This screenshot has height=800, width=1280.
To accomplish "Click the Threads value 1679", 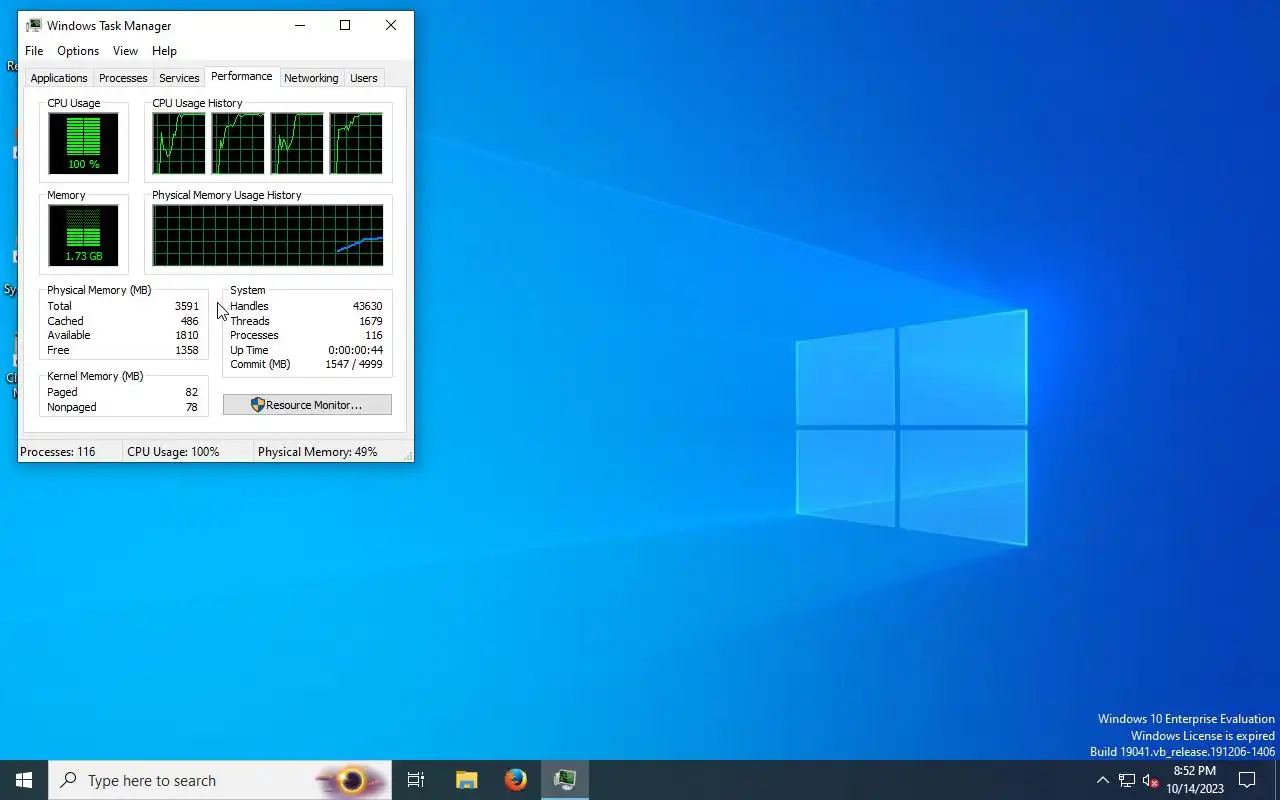I will click(x=370, y=321).
